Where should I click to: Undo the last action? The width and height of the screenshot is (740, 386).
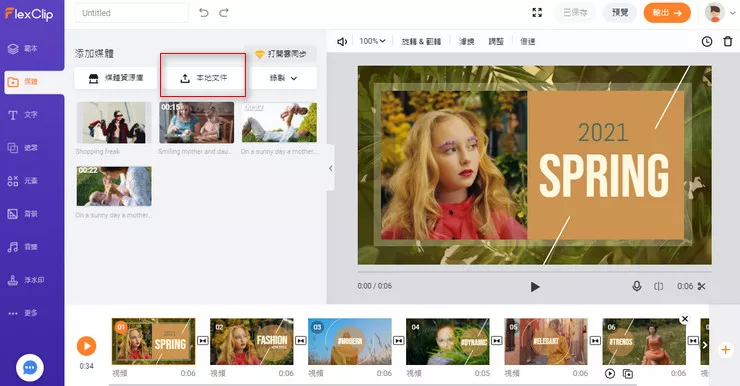click(203, 13)
